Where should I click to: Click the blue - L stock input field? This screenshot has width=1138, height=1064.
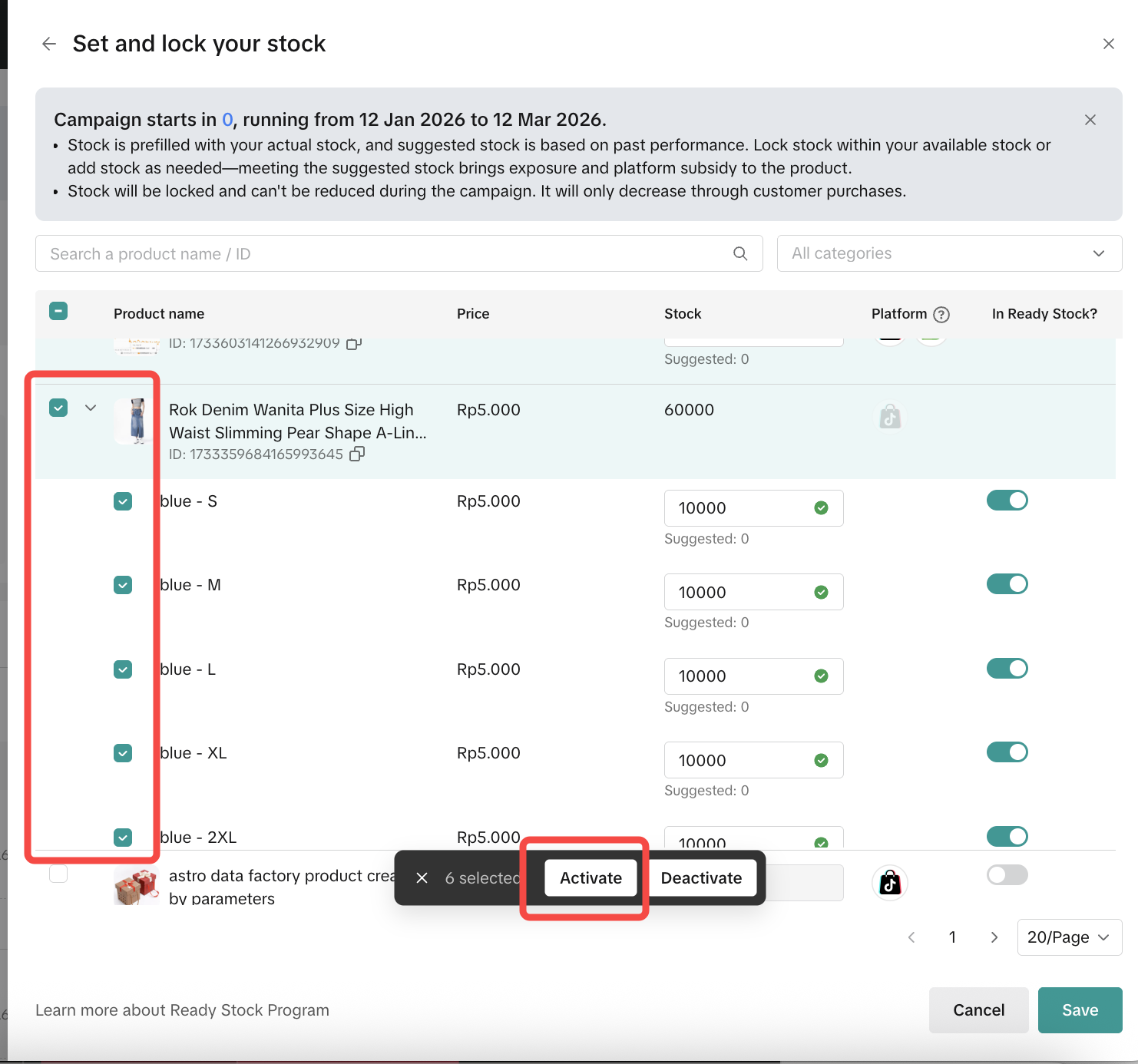pos(737,676)
